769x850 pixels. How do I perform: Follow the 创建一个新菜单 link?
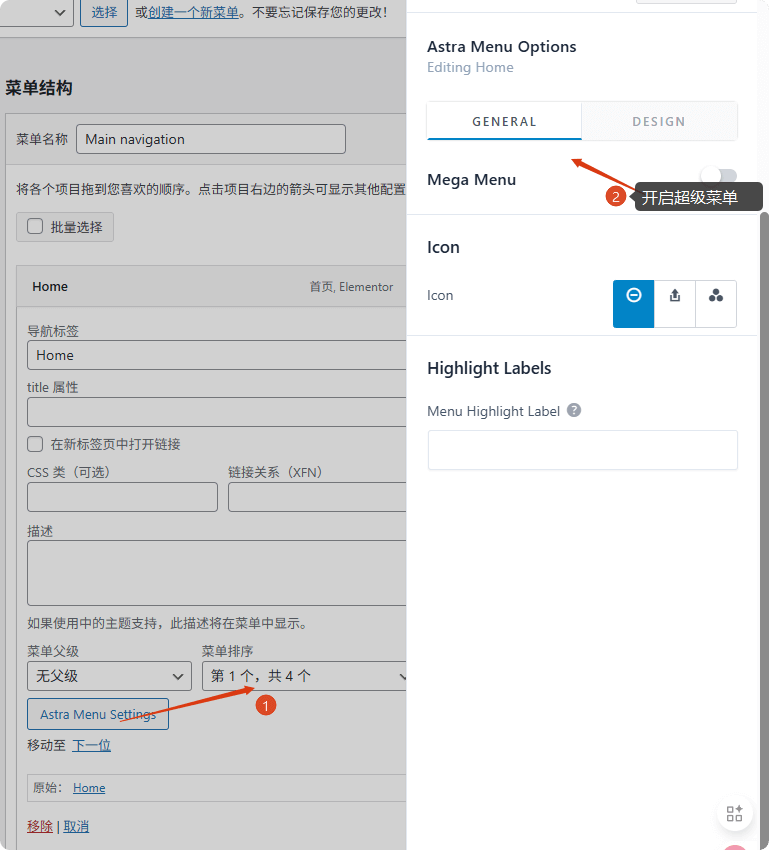point(193,12)
